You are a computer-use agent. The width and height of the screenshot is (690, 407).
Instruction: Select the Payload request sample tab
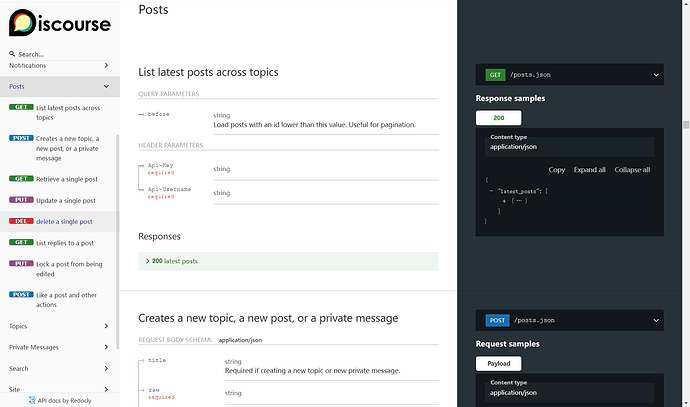(499, 363)
